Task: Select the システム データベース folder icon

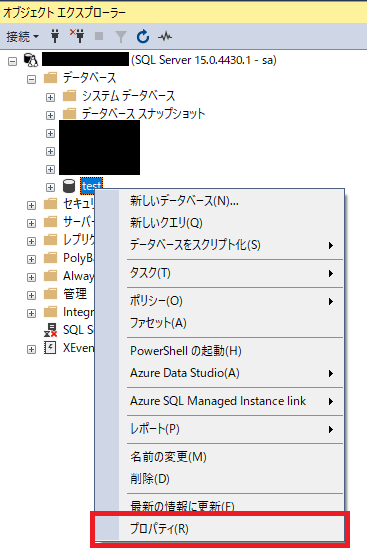Action: (69, 96)
